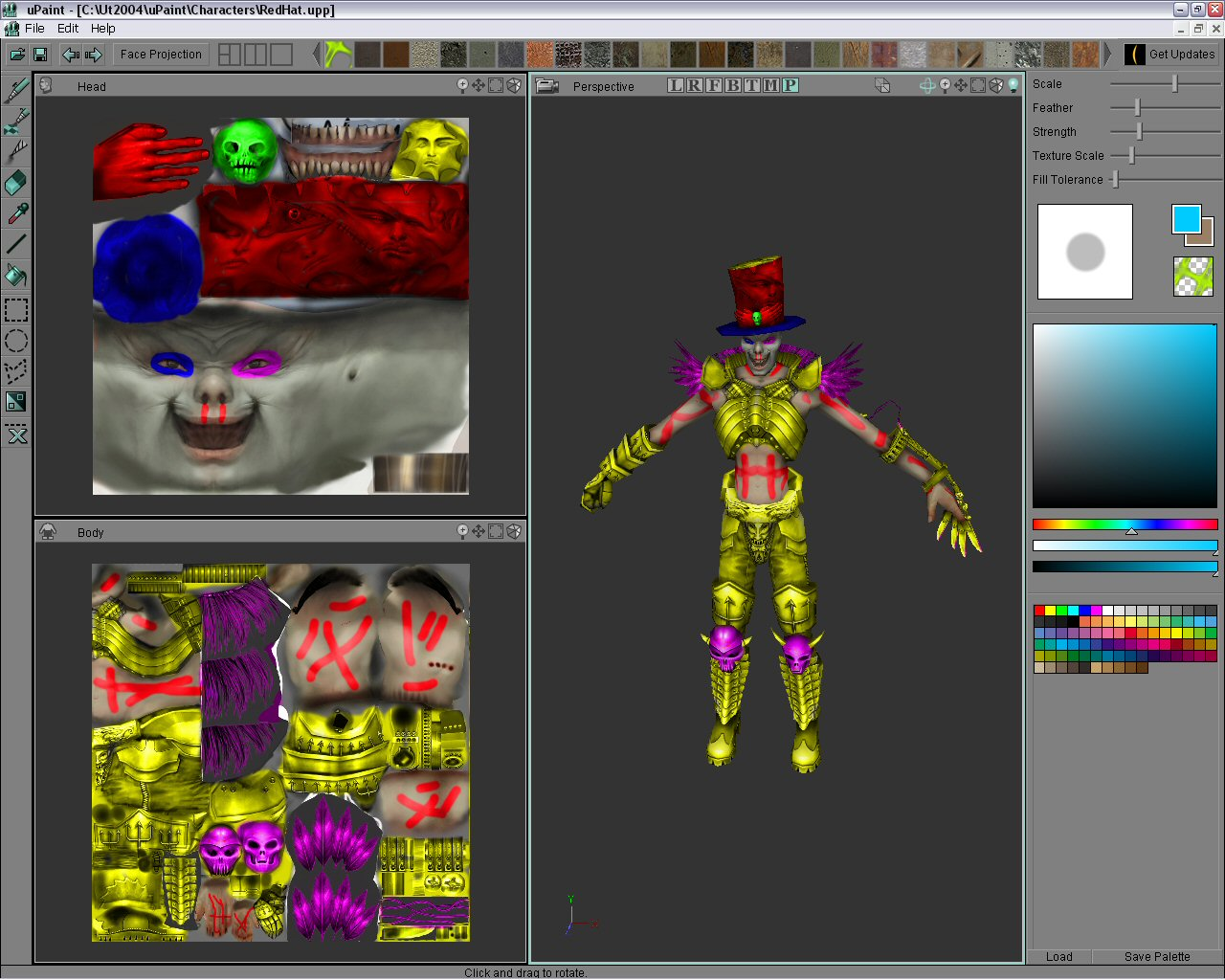Click the left arrow to scroll texture strip back
1225x980 pixels.
tap(316, 55)
